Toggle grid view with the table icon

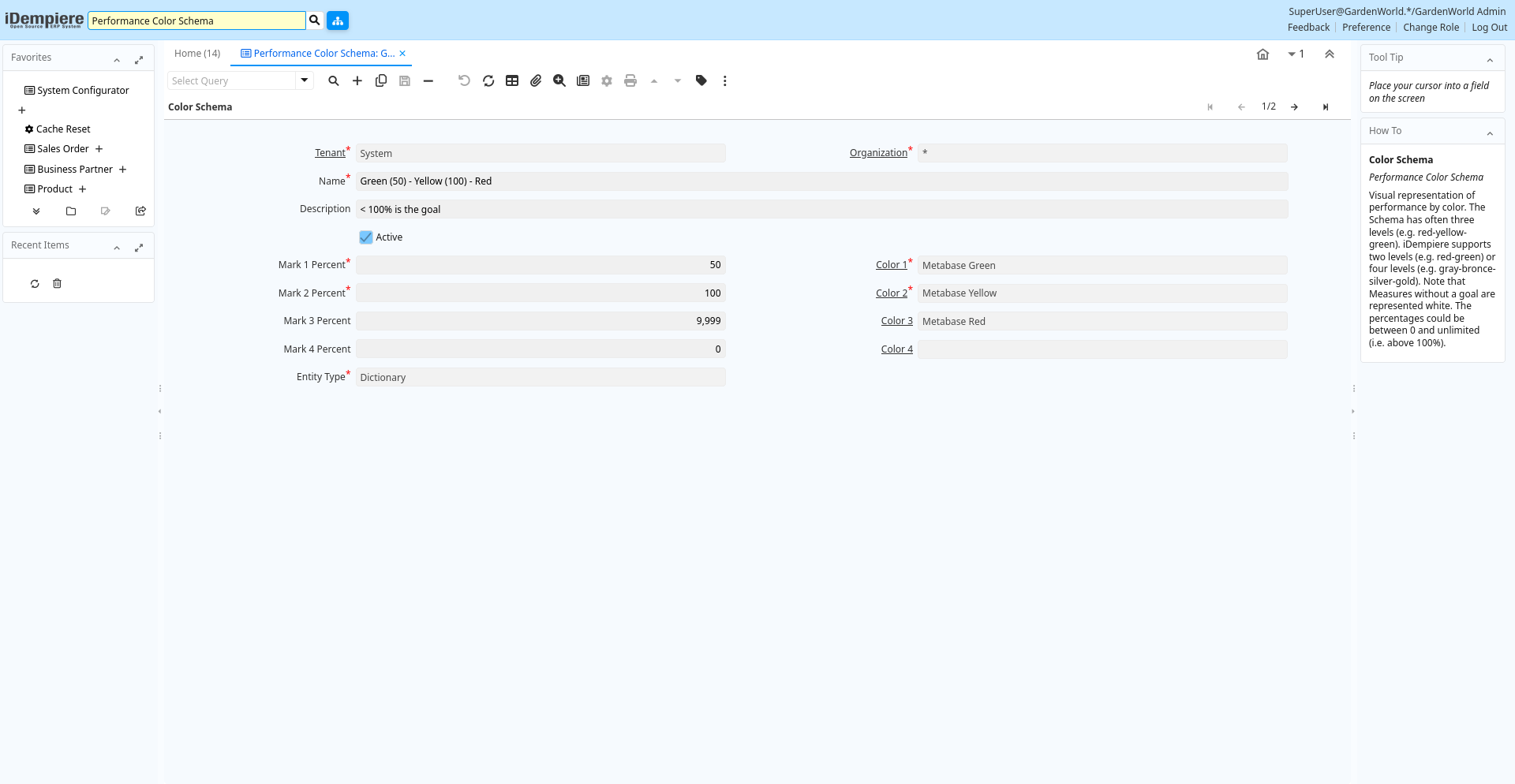coord(512,80)
